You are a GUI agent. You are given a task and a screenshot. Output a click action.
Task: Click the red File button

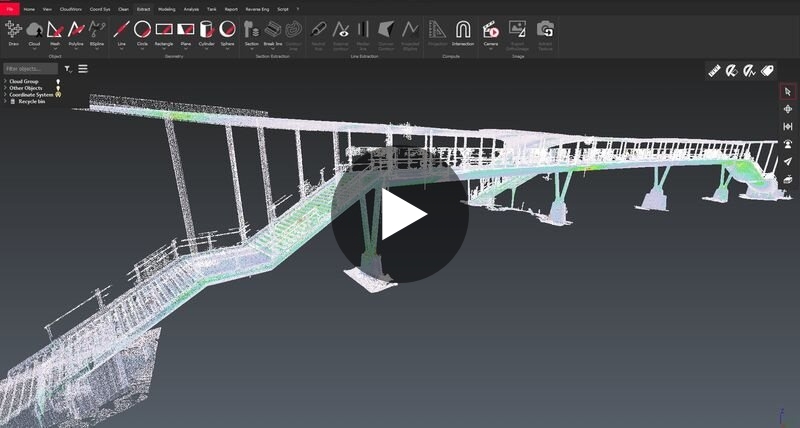(9, 8)
